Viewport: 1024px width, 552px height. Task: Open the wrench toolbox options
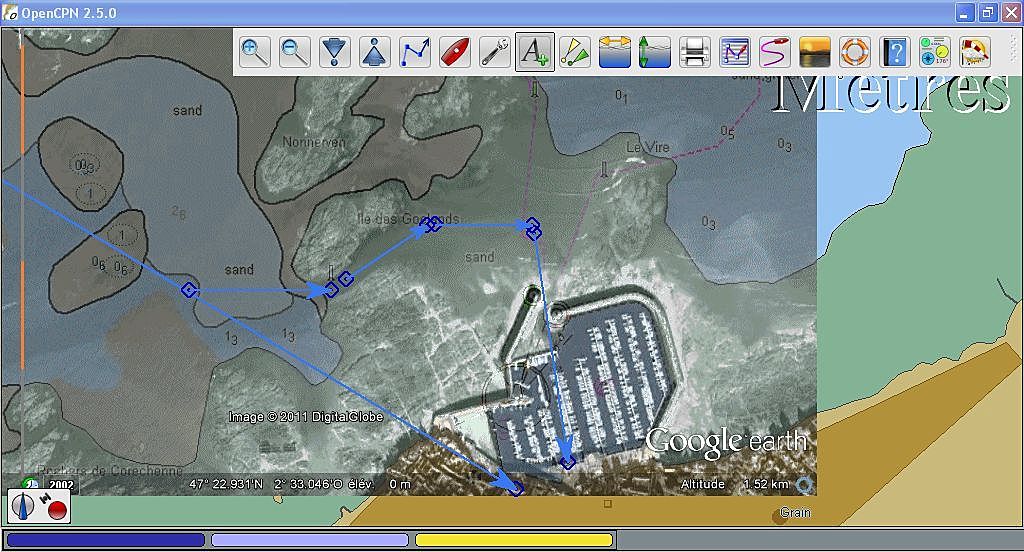[x=495, y=52]
